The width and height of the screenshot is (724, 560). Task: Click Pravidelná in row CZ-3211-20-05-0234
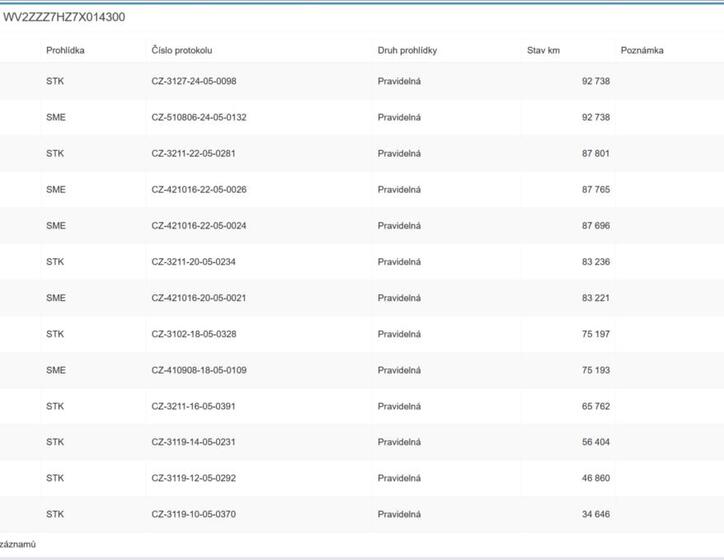(x=399, y=262)
